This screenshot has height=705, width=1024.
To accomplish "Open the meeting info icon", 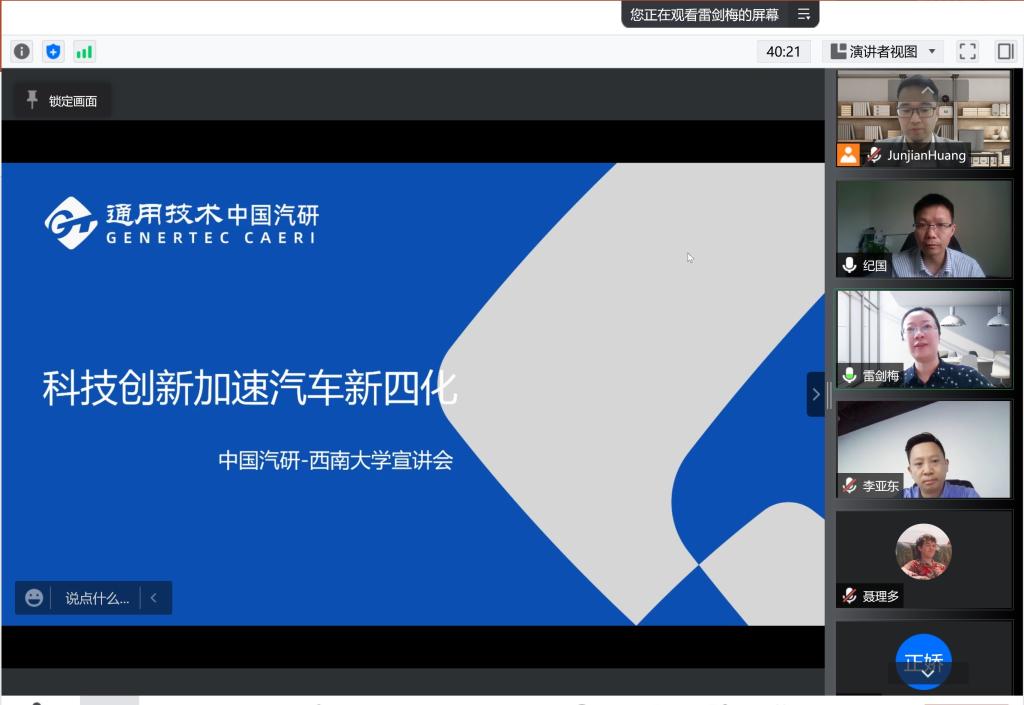I will pyautogui.click(x=22, y=51).
